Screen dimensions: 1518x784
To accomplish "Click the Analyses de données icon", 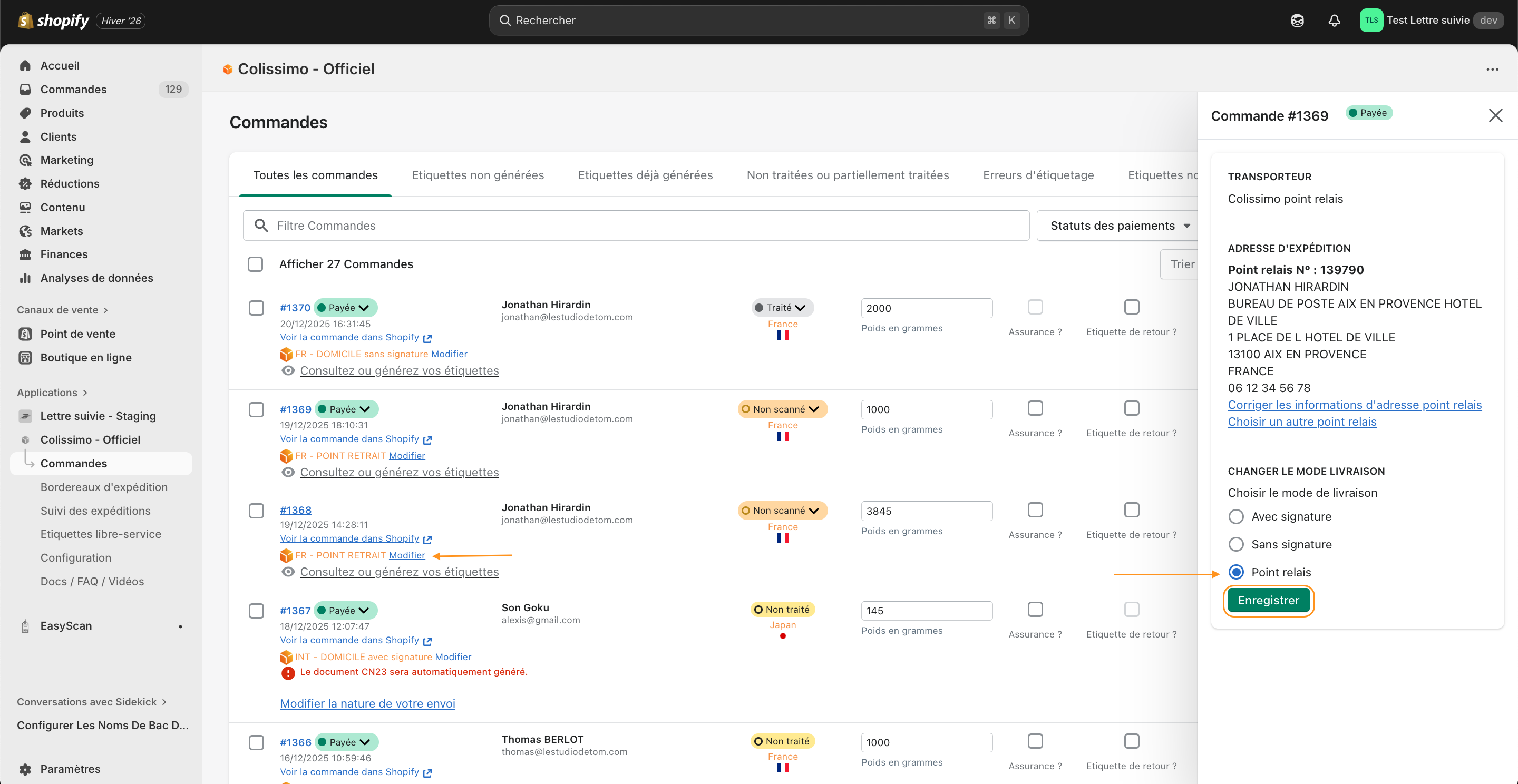I will coord(25,278).
